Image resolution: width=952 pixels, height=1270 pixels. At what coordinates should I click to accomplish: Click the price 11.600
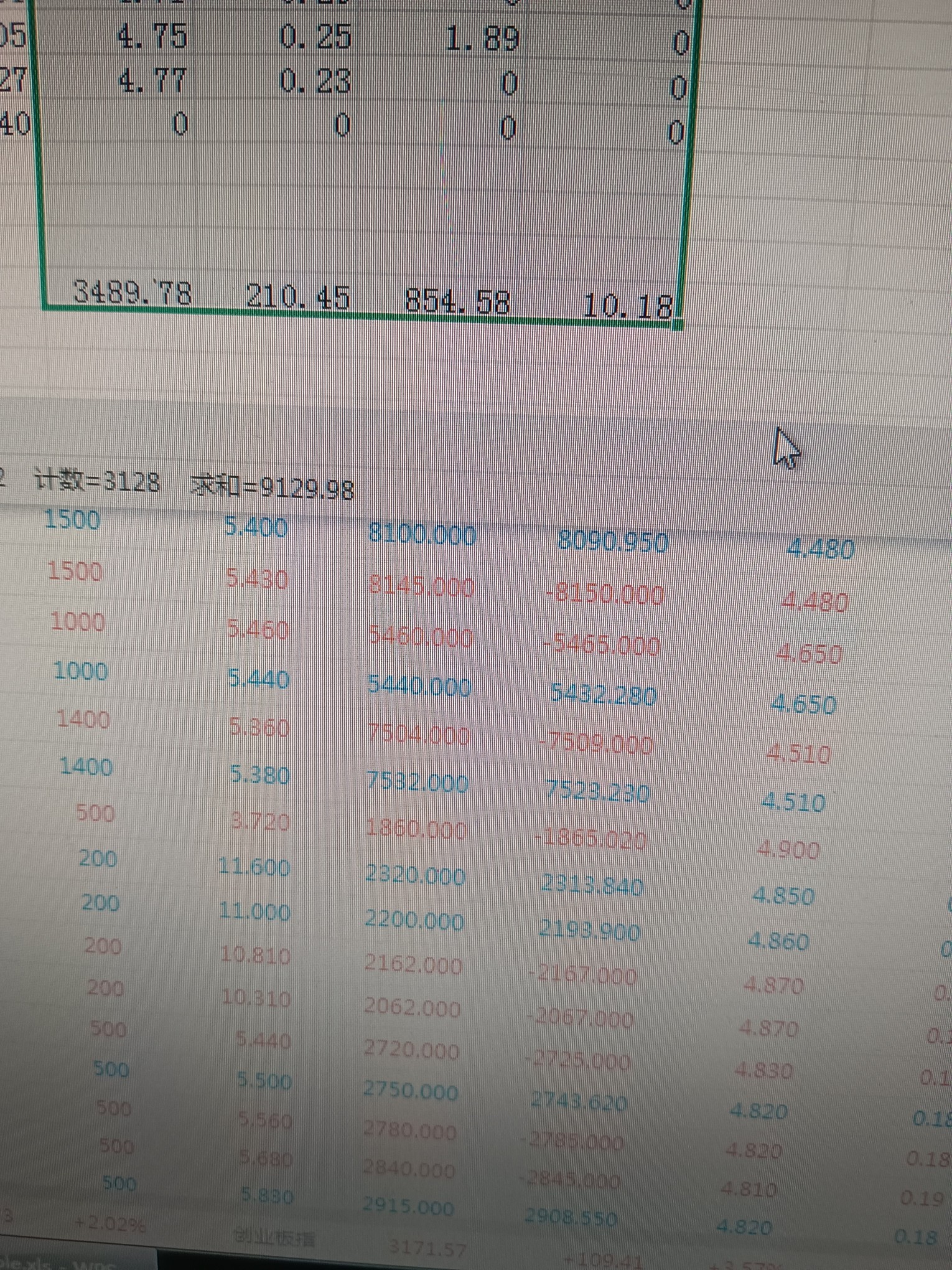pyautogui.click(x=254, y=866)
